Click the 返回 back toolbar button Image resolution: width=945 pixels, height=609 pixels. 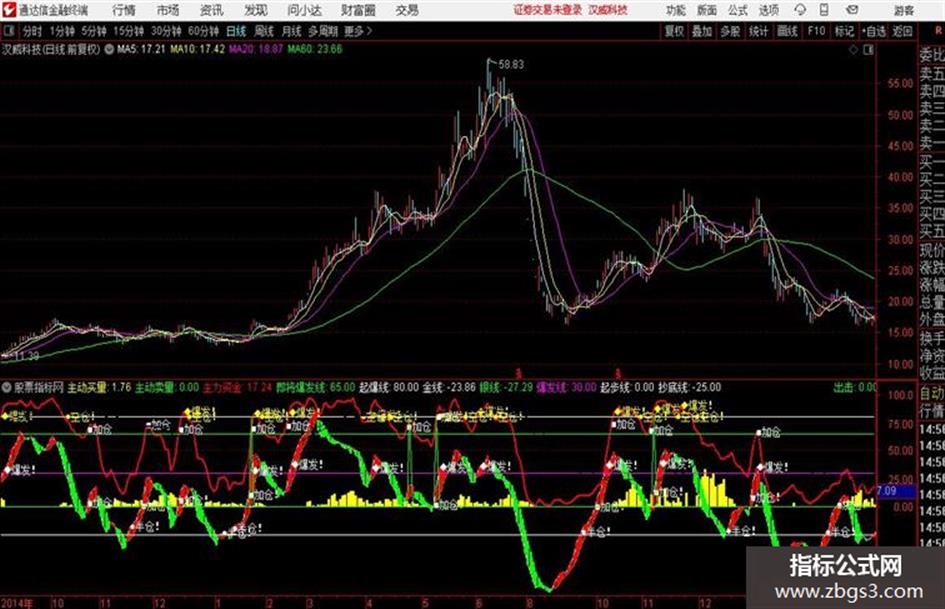coord(902,31)
